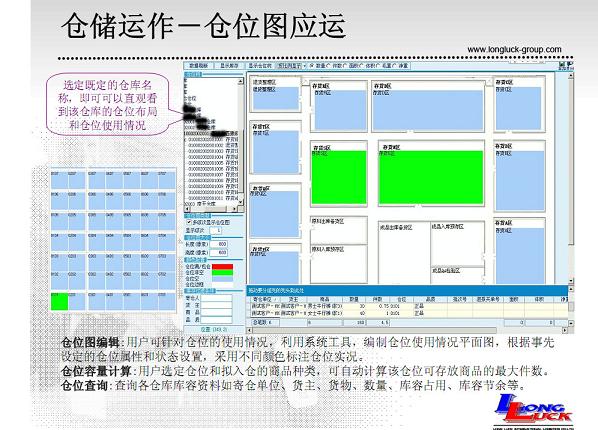Click the warehouse tree scroll right arrow
Image resolution: width=598 pixels, height=430 pixels.
234,209
